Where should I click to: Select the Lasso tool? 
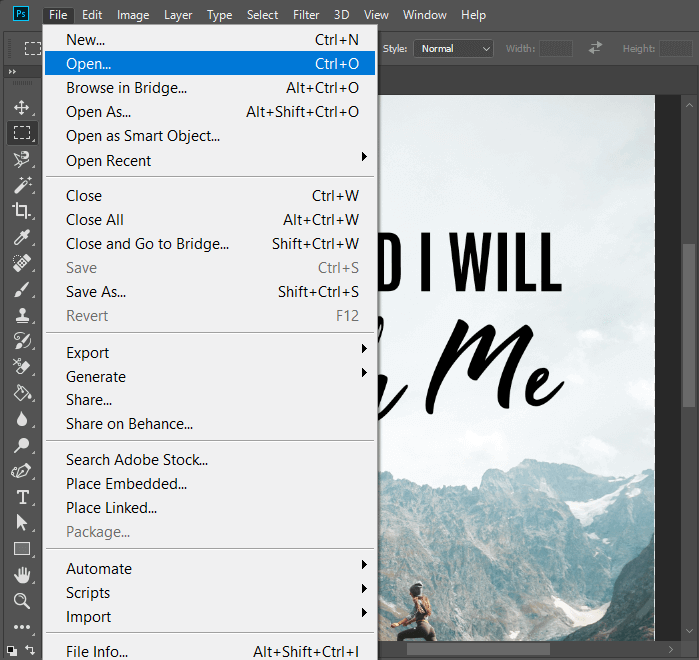pos(22,160)
